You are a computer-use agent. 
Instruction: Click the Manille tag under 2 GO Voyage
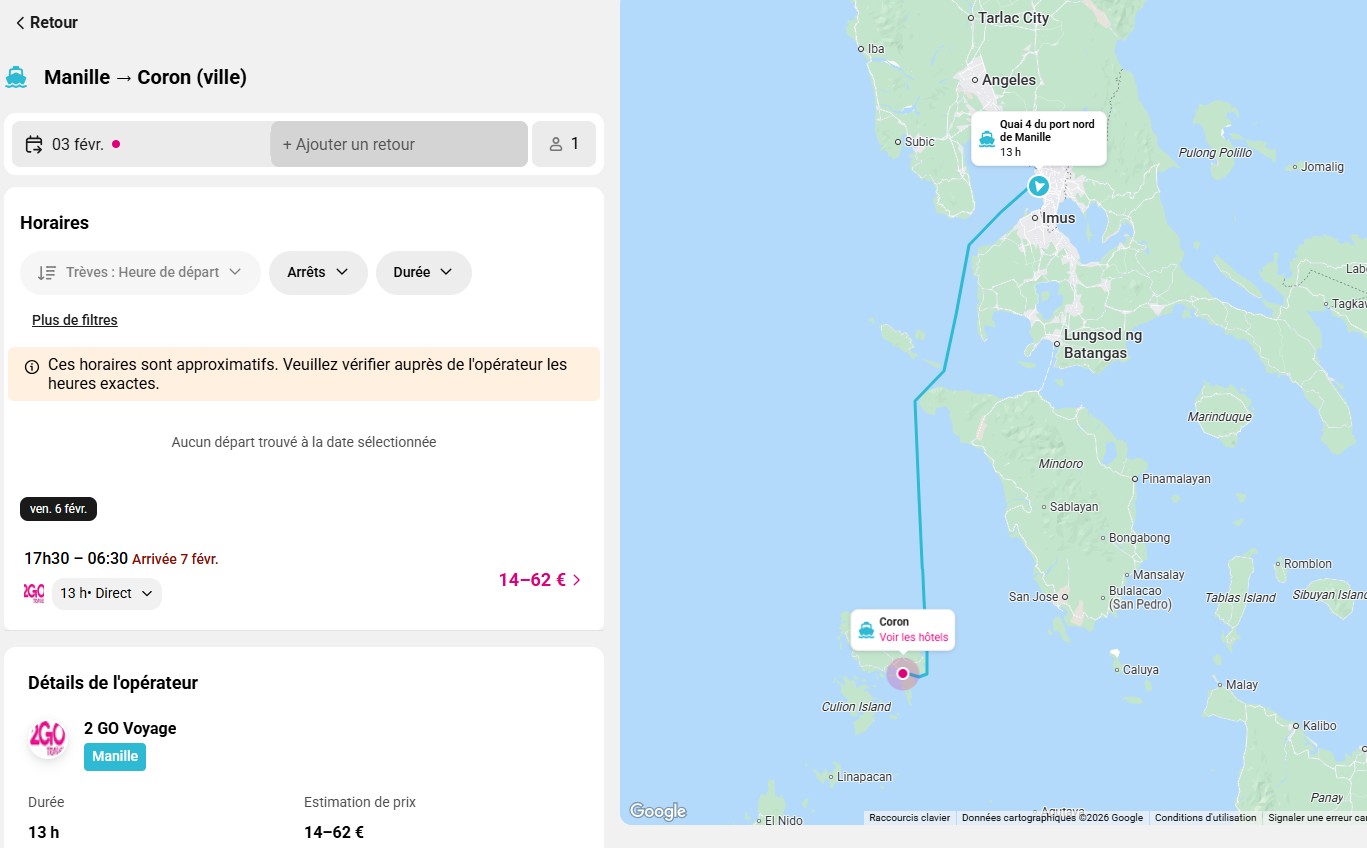(x=115, y=756)
